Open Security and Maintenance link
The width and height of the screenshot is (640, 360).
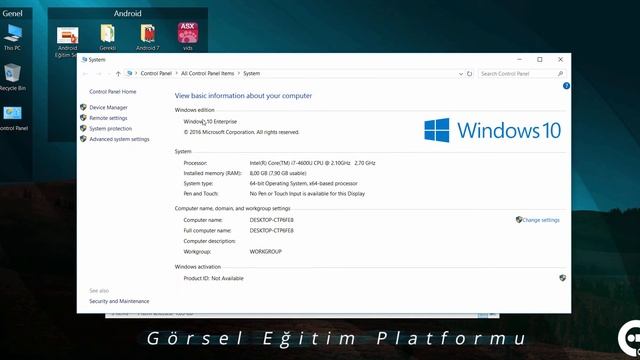tap(119, 301)
